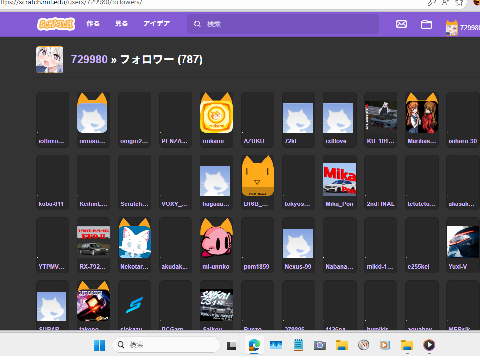
Task: Open Task View on the taskbar
Action: coord(231,345)
